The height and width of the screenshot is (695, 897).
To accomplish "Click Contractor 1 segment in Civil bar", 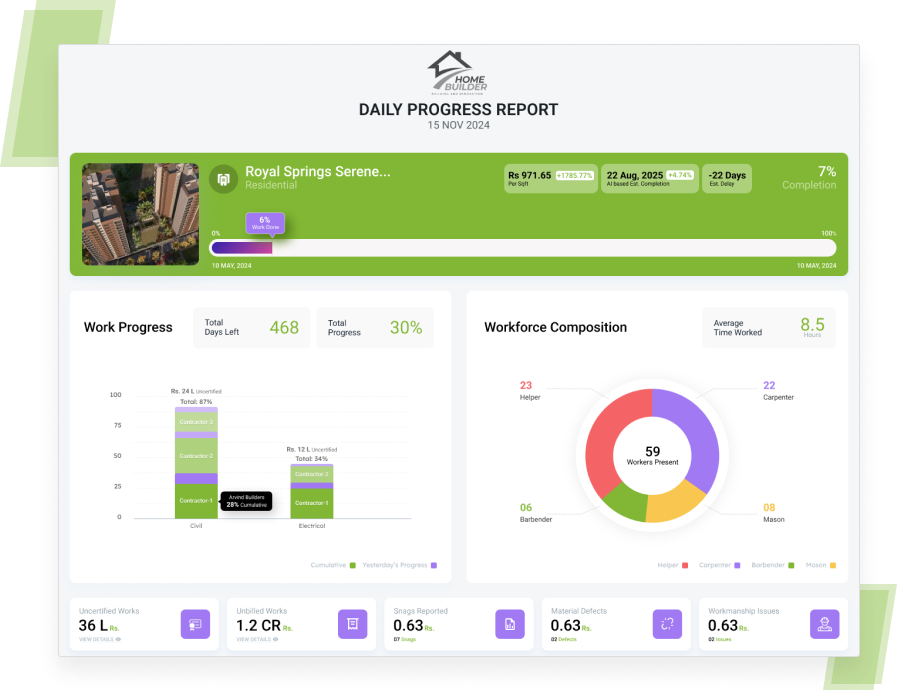I will coord(196,501).
